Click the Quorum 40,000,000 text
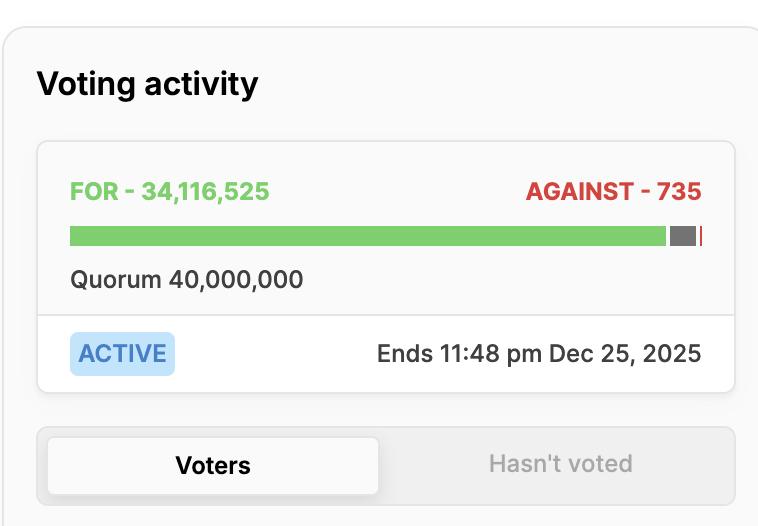758x526 pixels. point(186,279)
